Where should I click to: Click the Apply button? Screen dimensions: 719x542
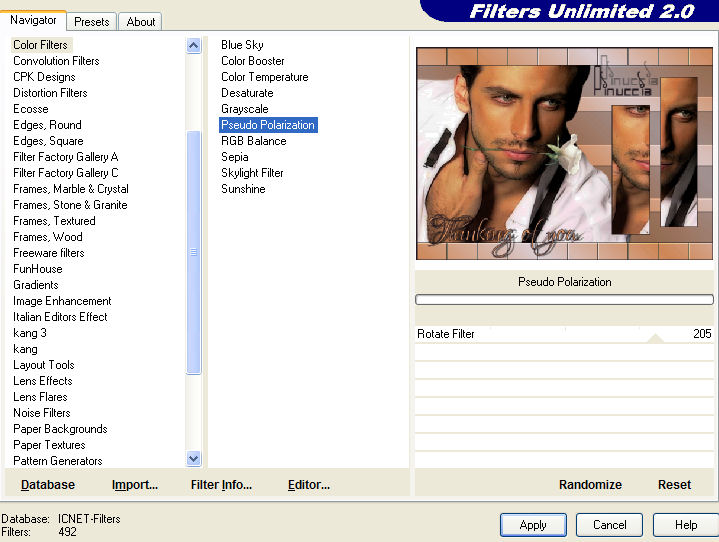click(x=533, y=525)
